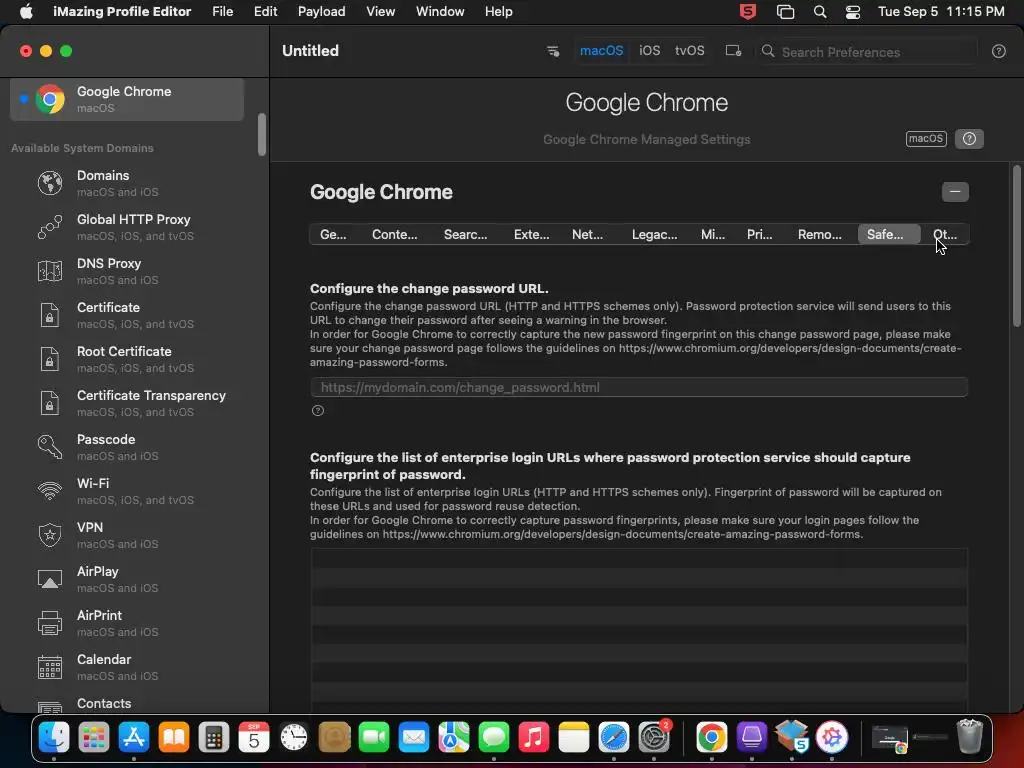
Task: Select the Calendar payload icon
Action: [50, 667]
